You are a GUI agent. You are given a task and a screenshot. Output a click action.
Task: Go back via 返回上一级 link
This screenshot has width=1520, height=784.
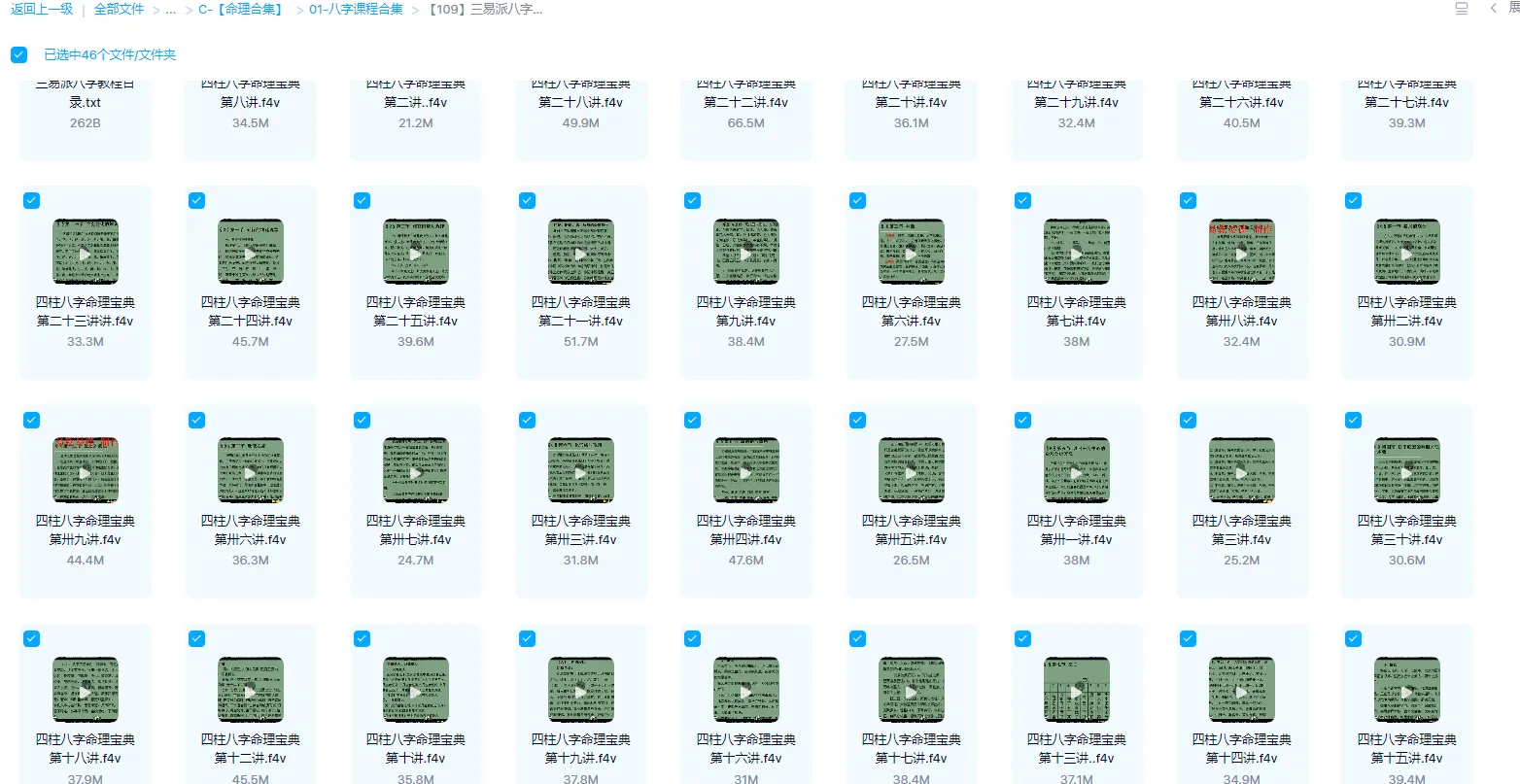click(x=42, y=9)
